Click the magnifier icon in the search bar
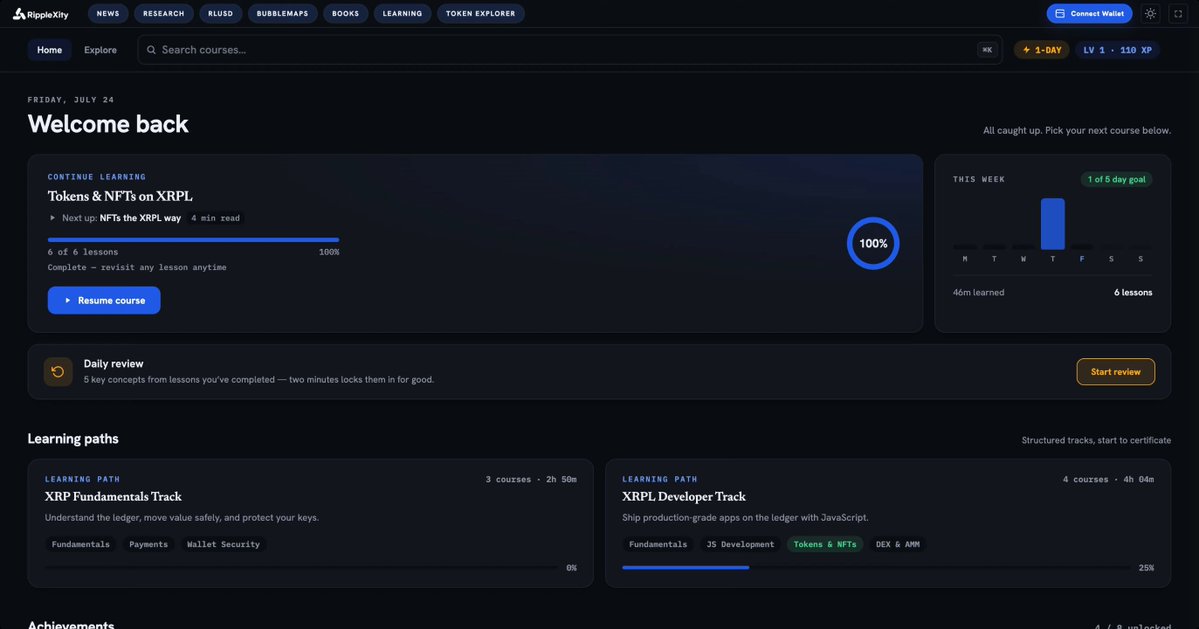Screen dimensions: 1199x629 [151, 50]
